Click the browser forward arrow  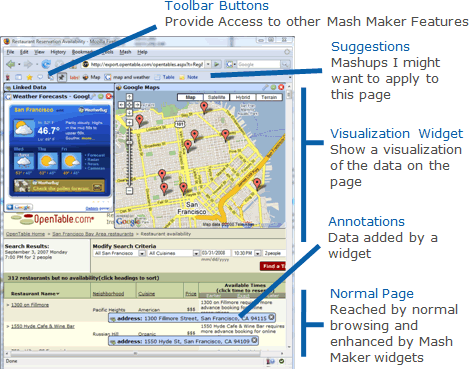coord(28,64)
